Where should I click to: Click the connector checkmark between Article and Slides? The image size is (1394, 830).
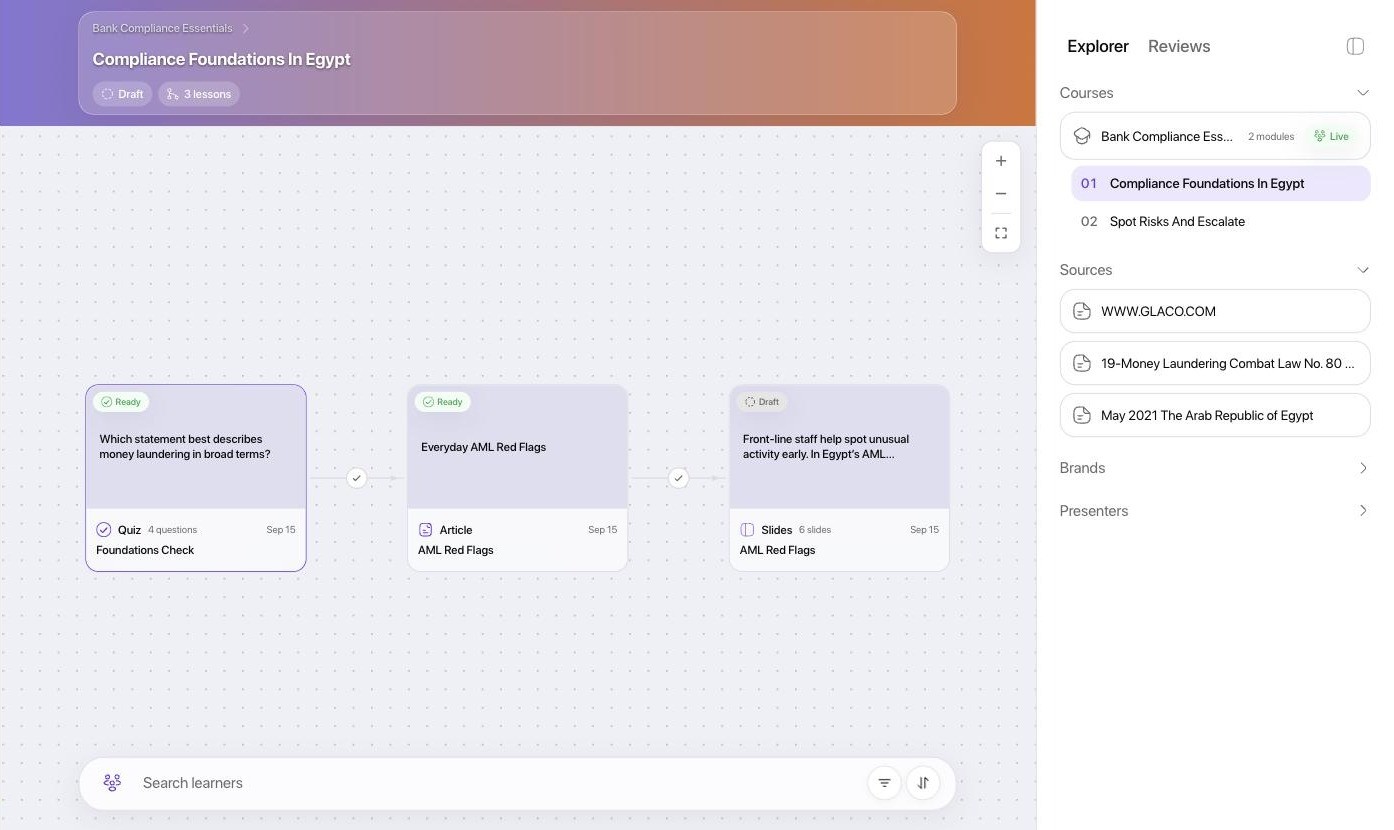click(679, 478)
